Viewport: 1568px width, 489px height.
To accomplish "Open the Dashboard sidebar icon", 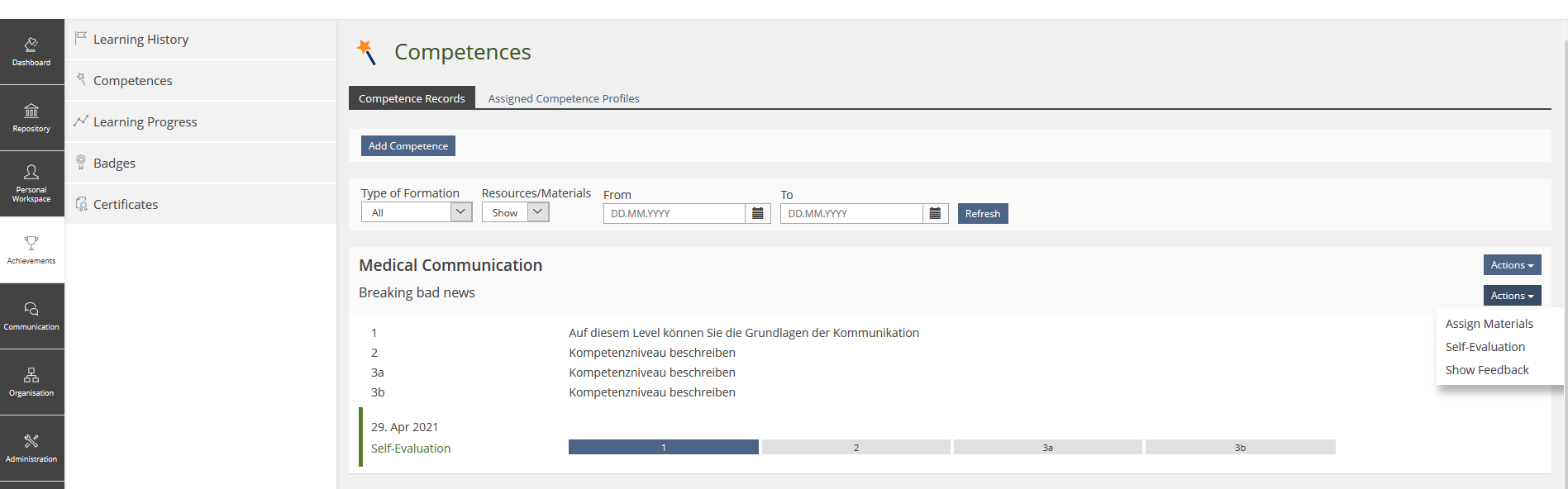I will [31, 51].
